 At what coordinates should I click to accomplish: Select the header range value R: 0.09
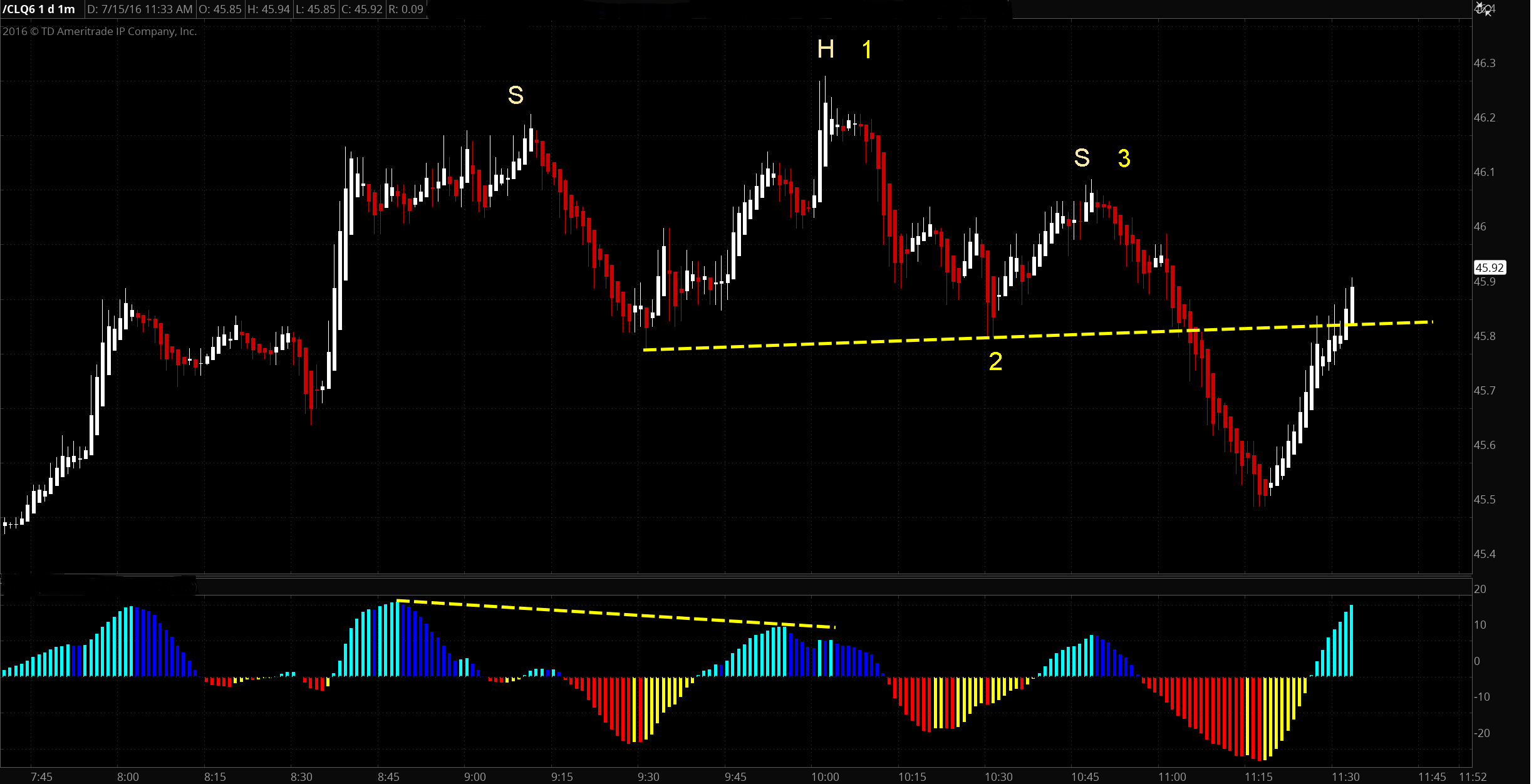pyautogui.click(x=406, y=9)
